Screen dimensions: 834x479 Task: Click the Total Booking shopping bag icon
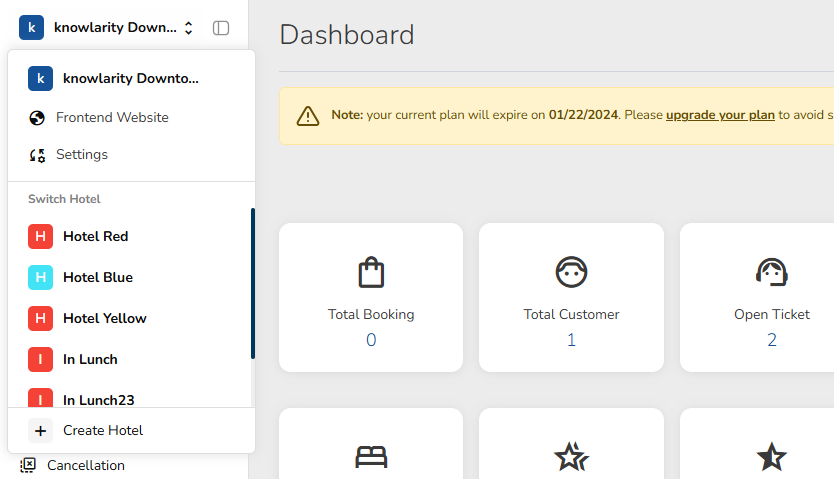pos(371,272)
